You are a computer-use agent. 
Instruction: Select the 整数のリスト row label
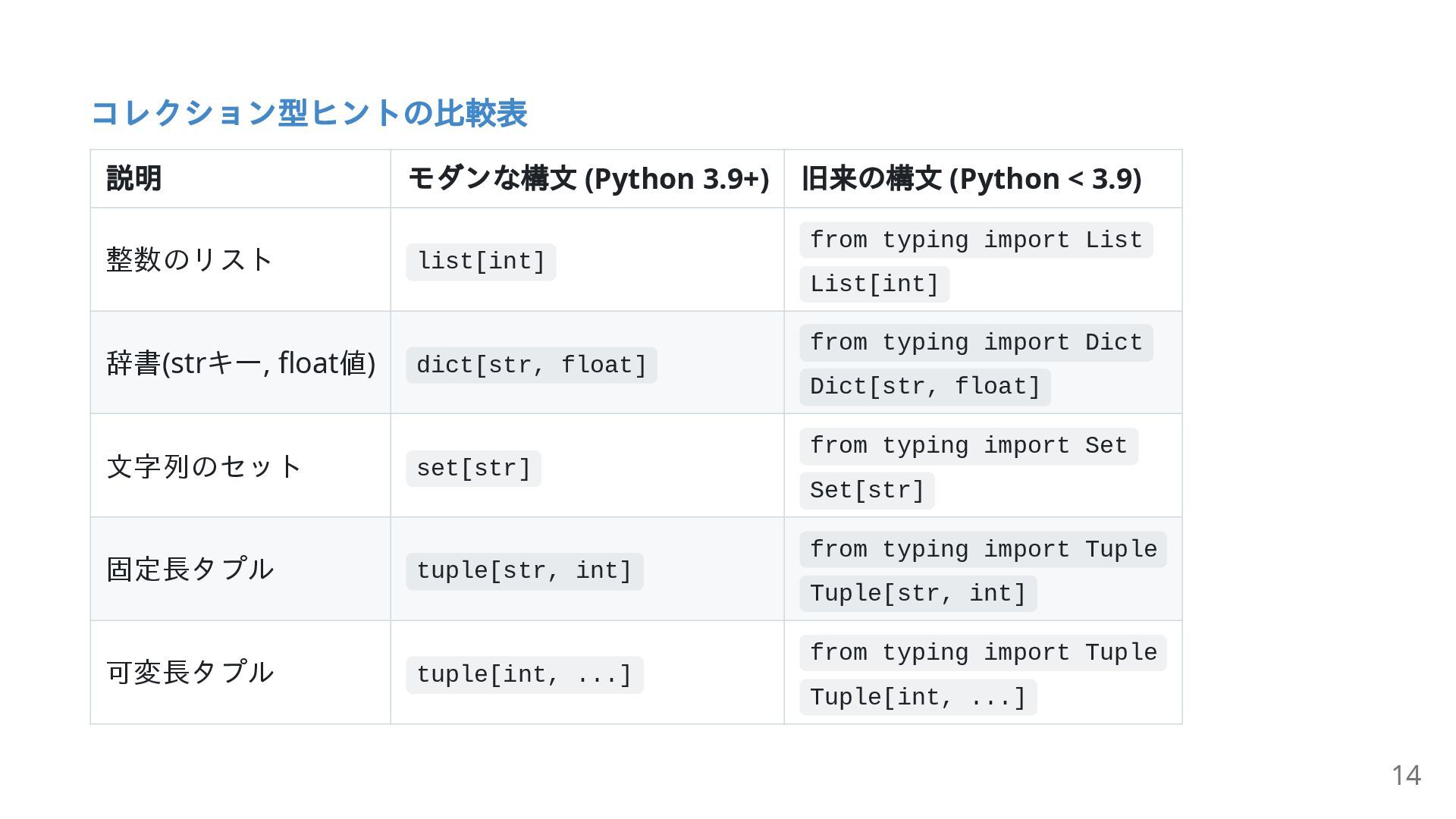(x=189, y=259)
